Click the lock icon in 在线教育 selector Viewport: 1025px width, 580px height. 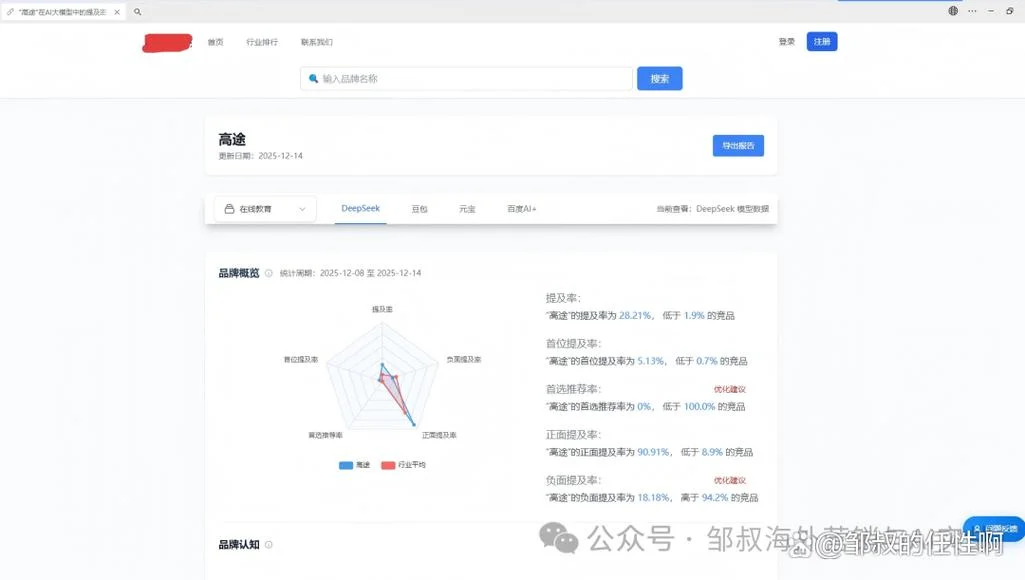(229, 209)
